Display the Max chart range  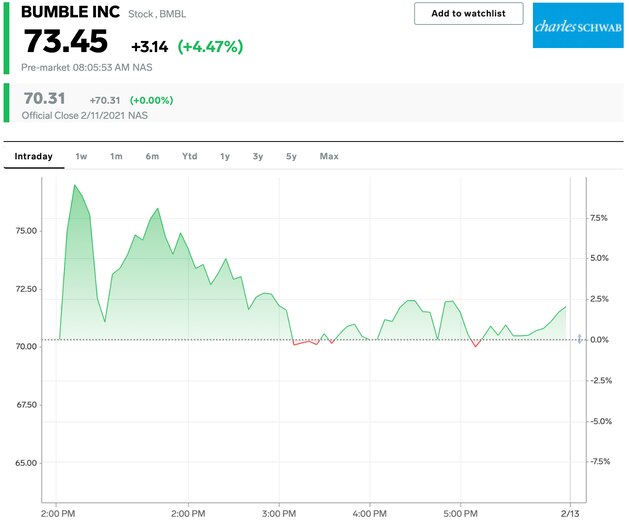coord(329,156)
